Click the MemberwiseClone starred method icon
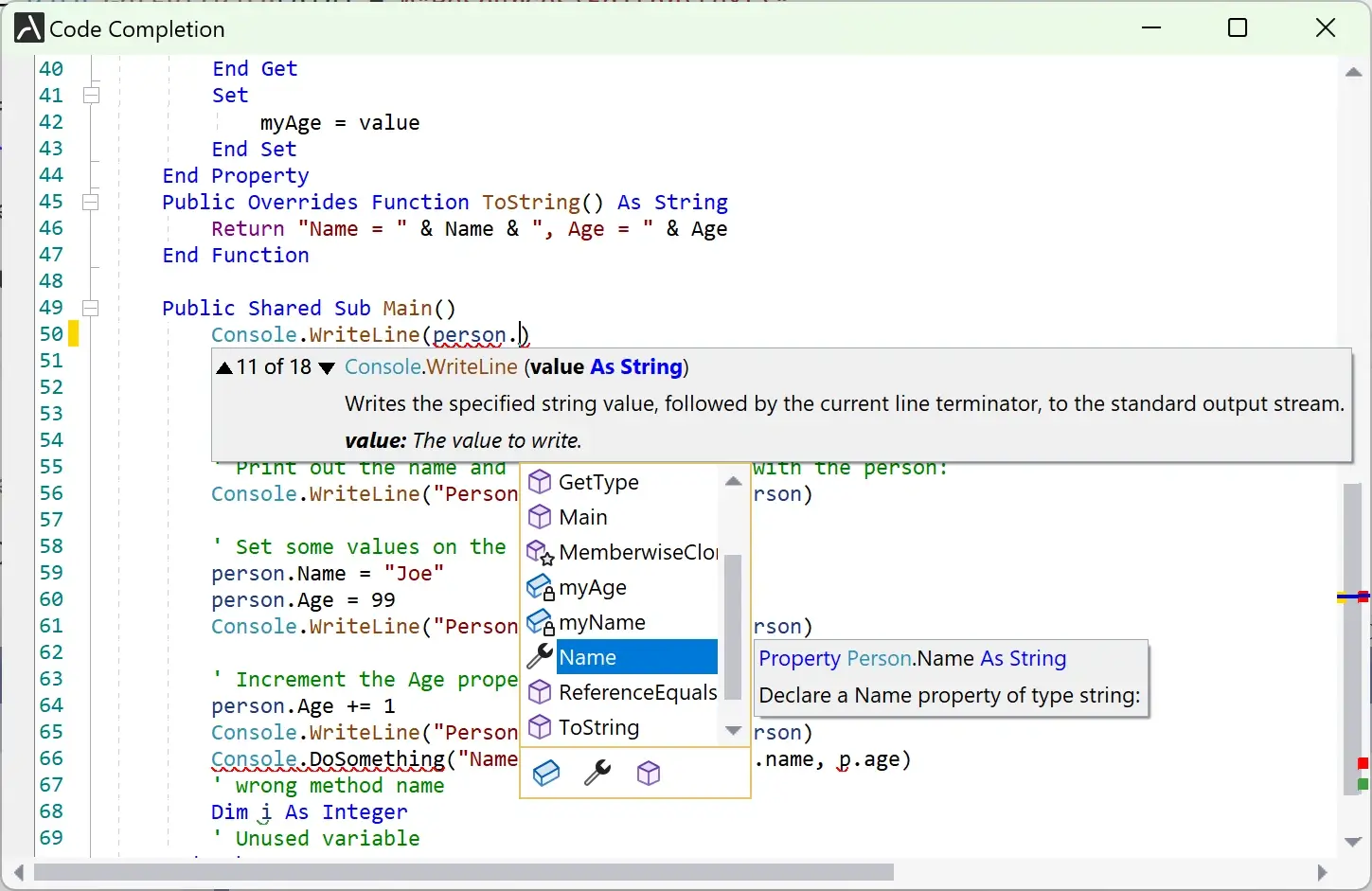Screen dimensions: 1372x891 [x=540, y=552]
